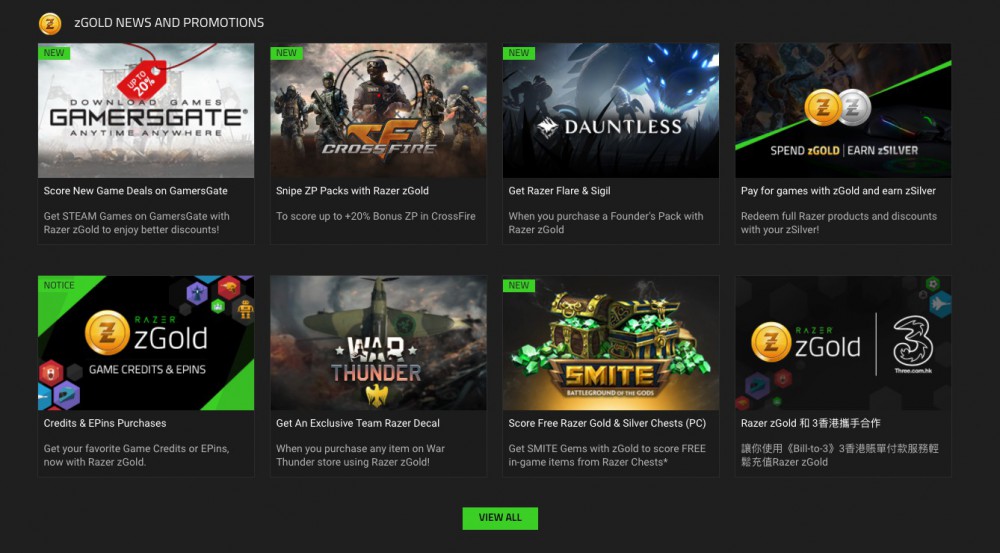Click the zGold coin icon in header
The width and height of the screenshot is (1000, 553).
(x=50, y=23)
